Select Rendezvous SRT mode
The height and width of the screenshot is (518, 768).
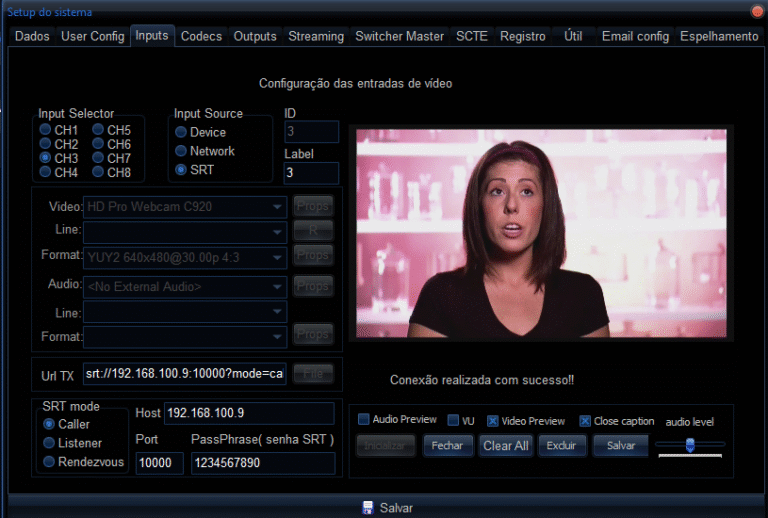pos(49,461)
